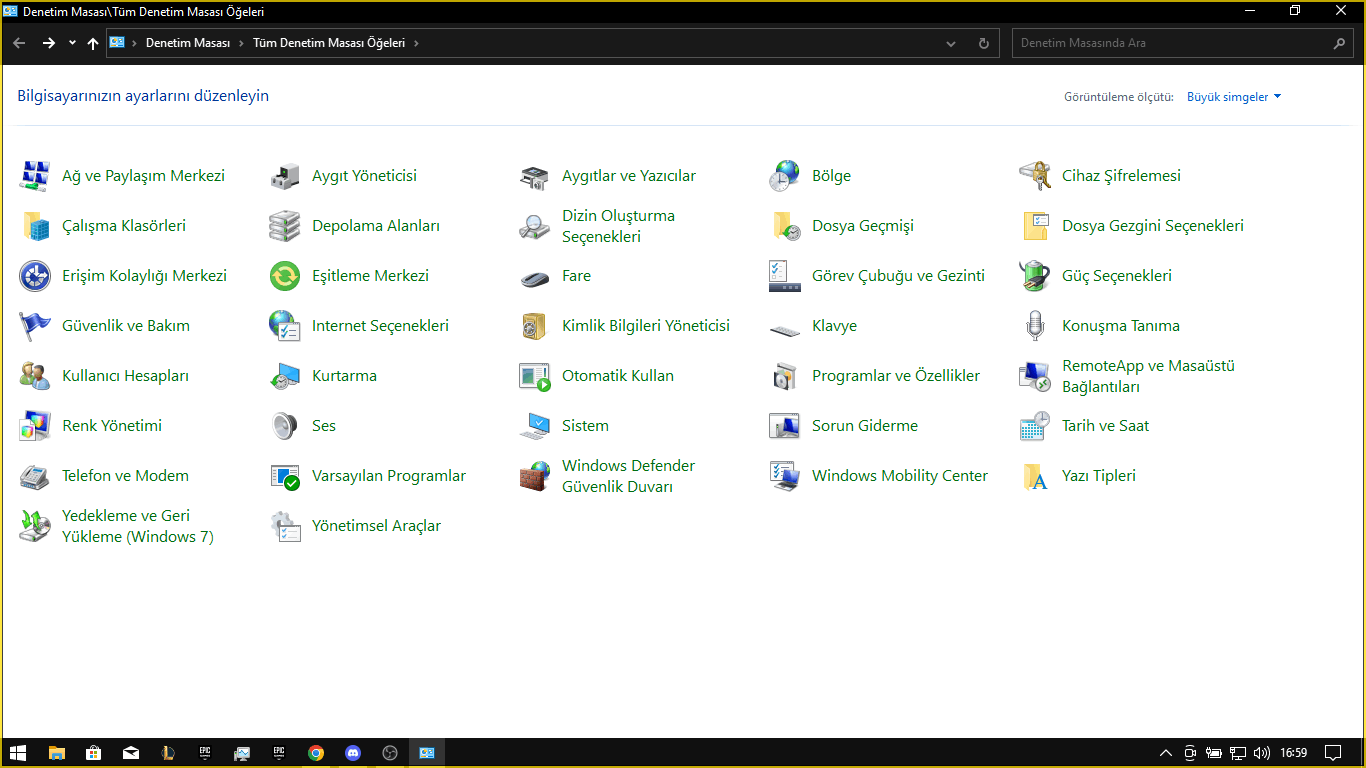Open Programlar ve Özellikler link
The height and width of the screenshot is (768, 1366).
[x=896, y=376]
